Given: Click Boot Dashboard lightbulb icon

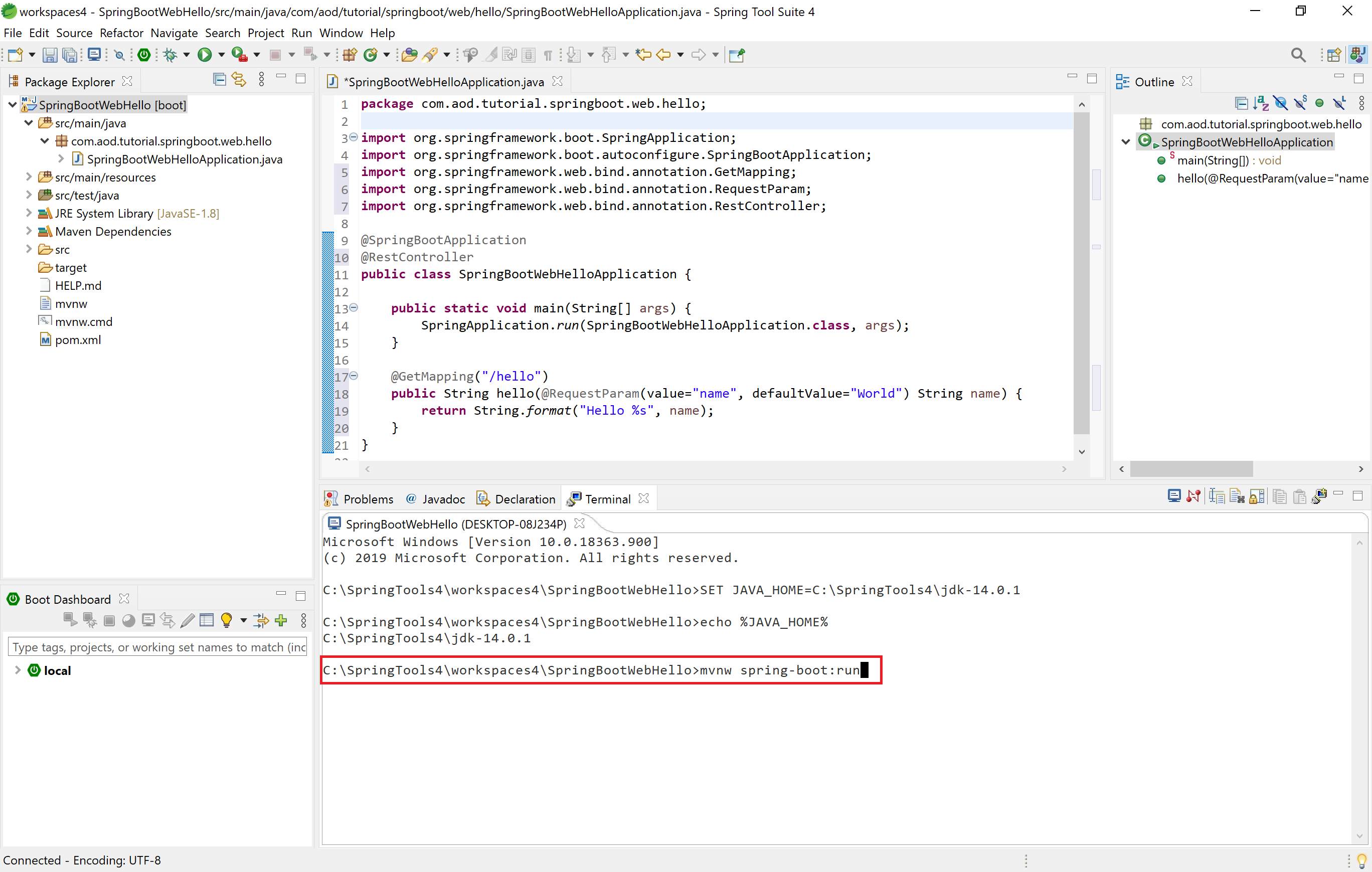Looking at the screenshot, I should tap(226, 620).
